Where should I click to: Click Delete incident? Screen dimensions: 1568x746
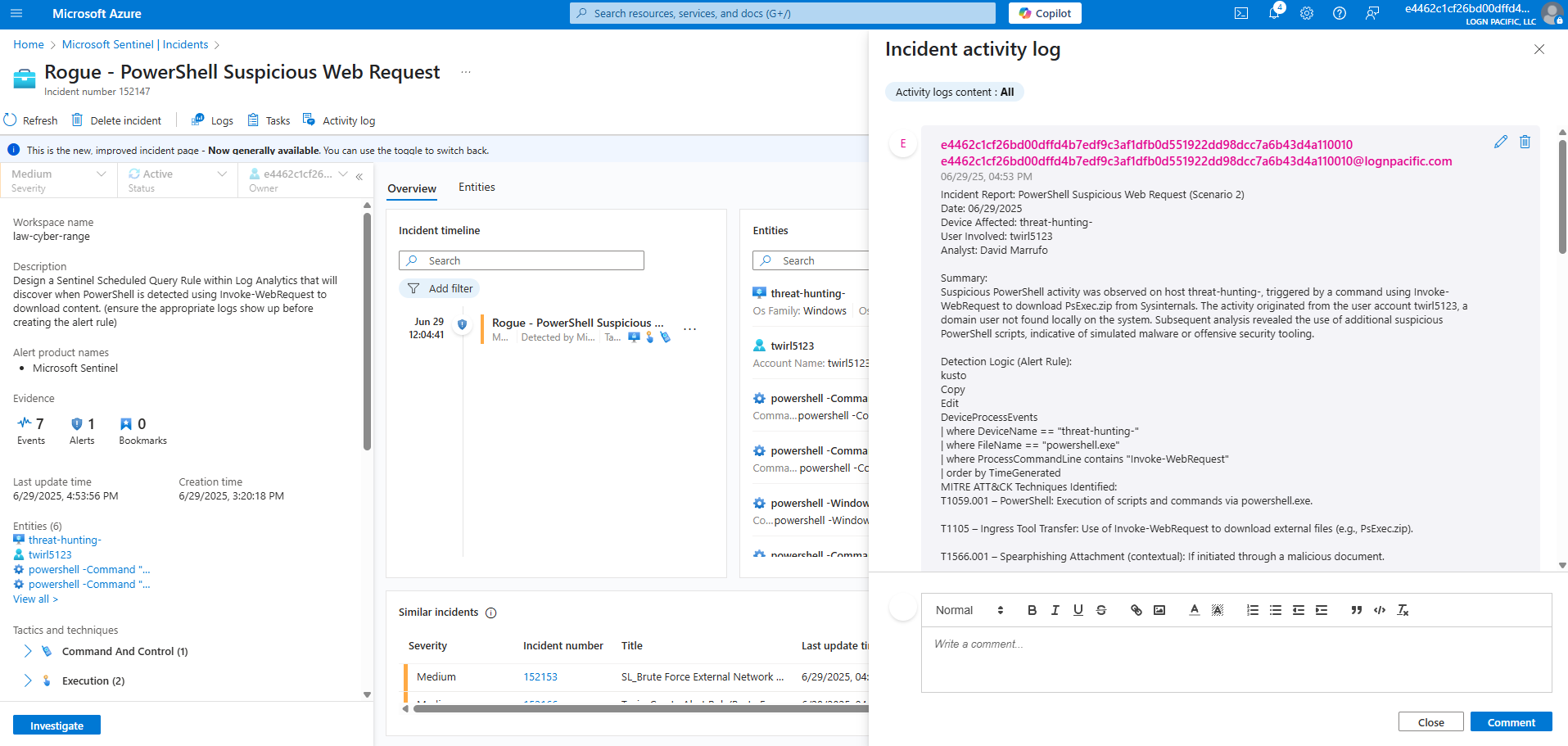(116, 120)
